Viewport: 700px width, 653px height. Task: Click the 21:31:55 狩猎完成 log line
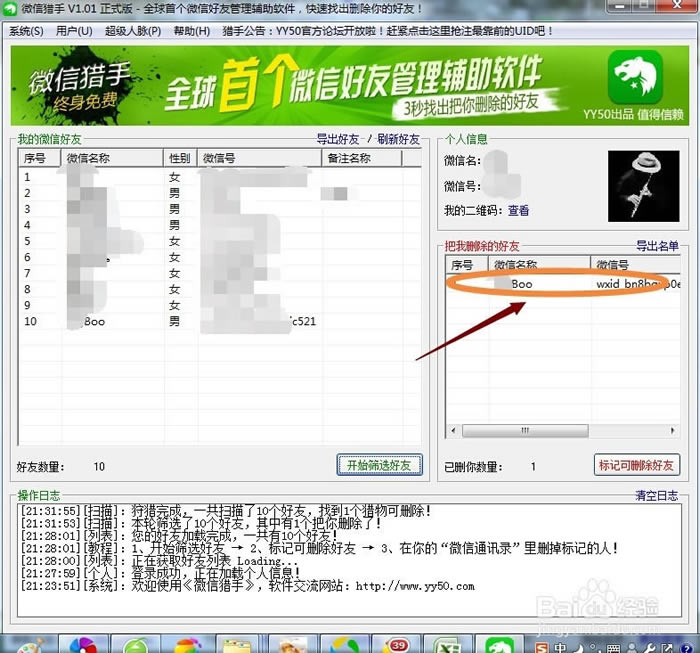click(225, 511)
